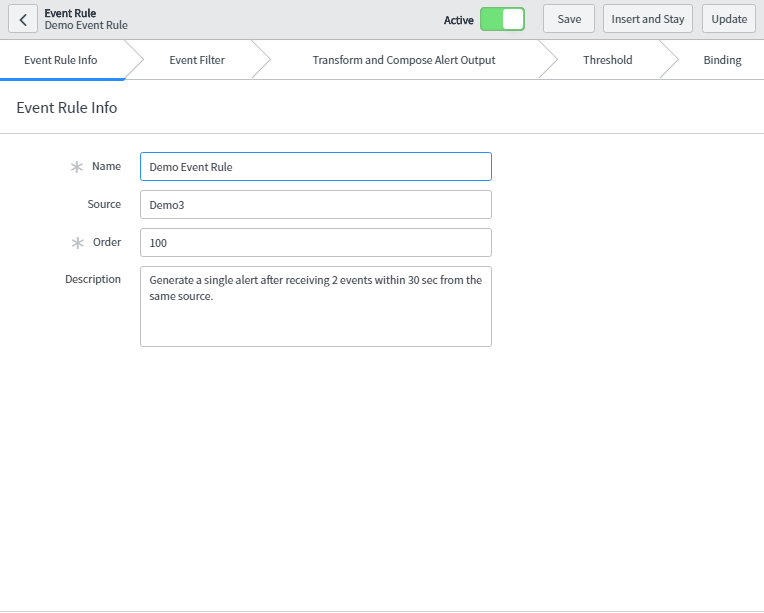Switch to the Event Rule Info tab
This screenshot has height=613, width=764.
(x=61, y=60)
